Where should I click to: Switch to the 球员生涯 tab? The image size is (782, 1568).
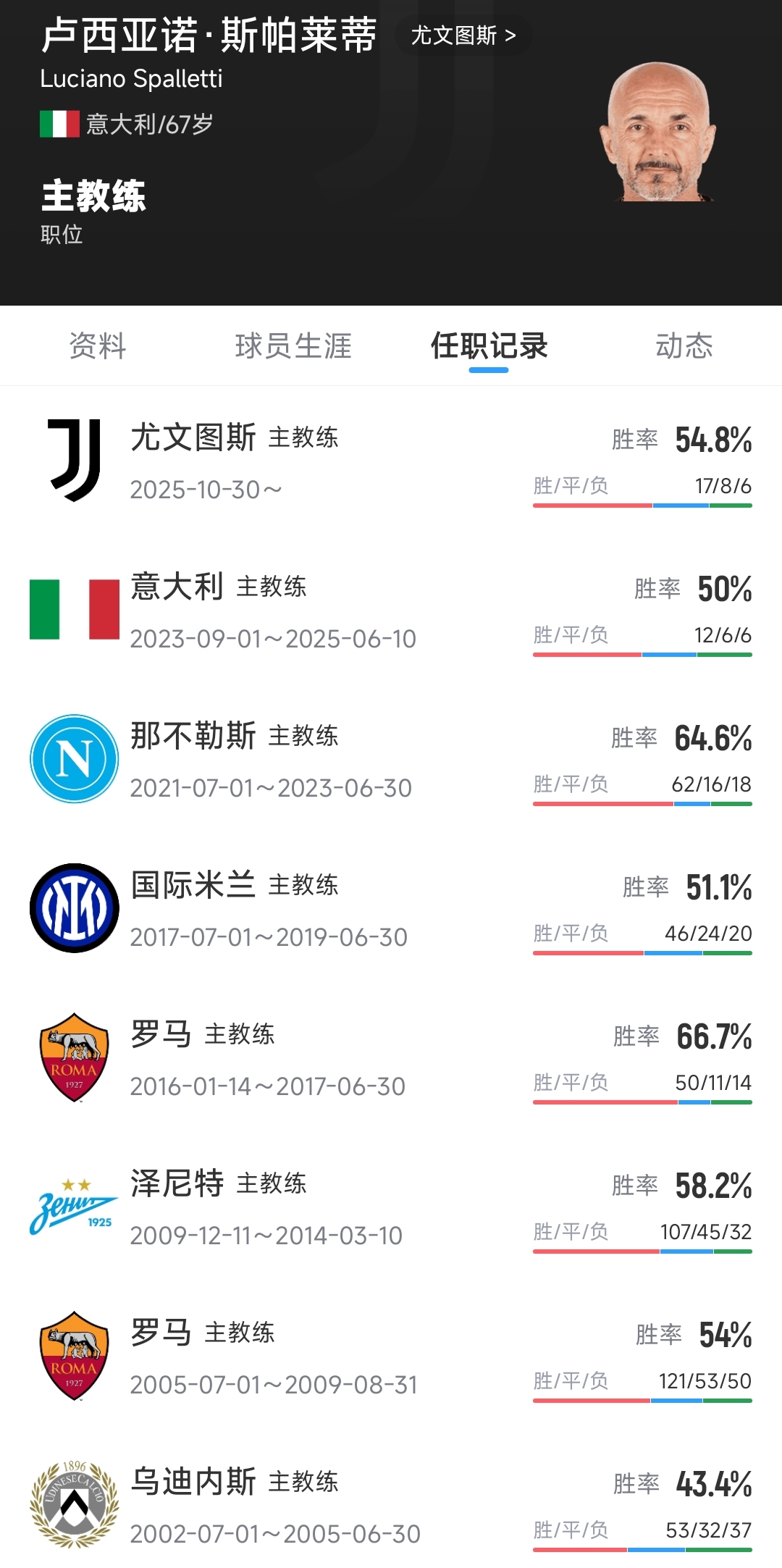293,346
